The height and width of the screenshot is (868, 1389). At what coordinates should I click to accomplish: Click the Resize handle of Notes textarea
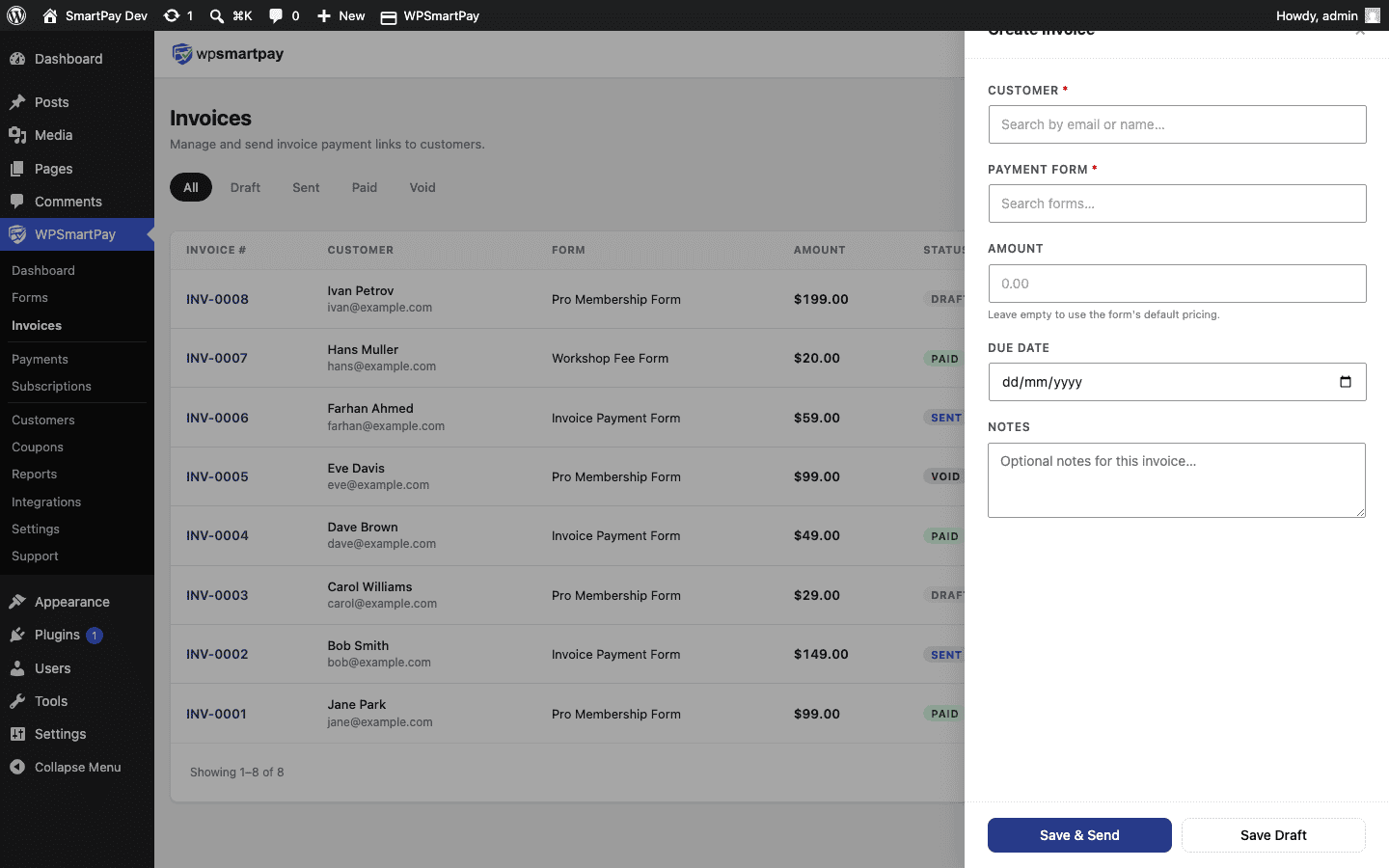[x=1360, y=512]
